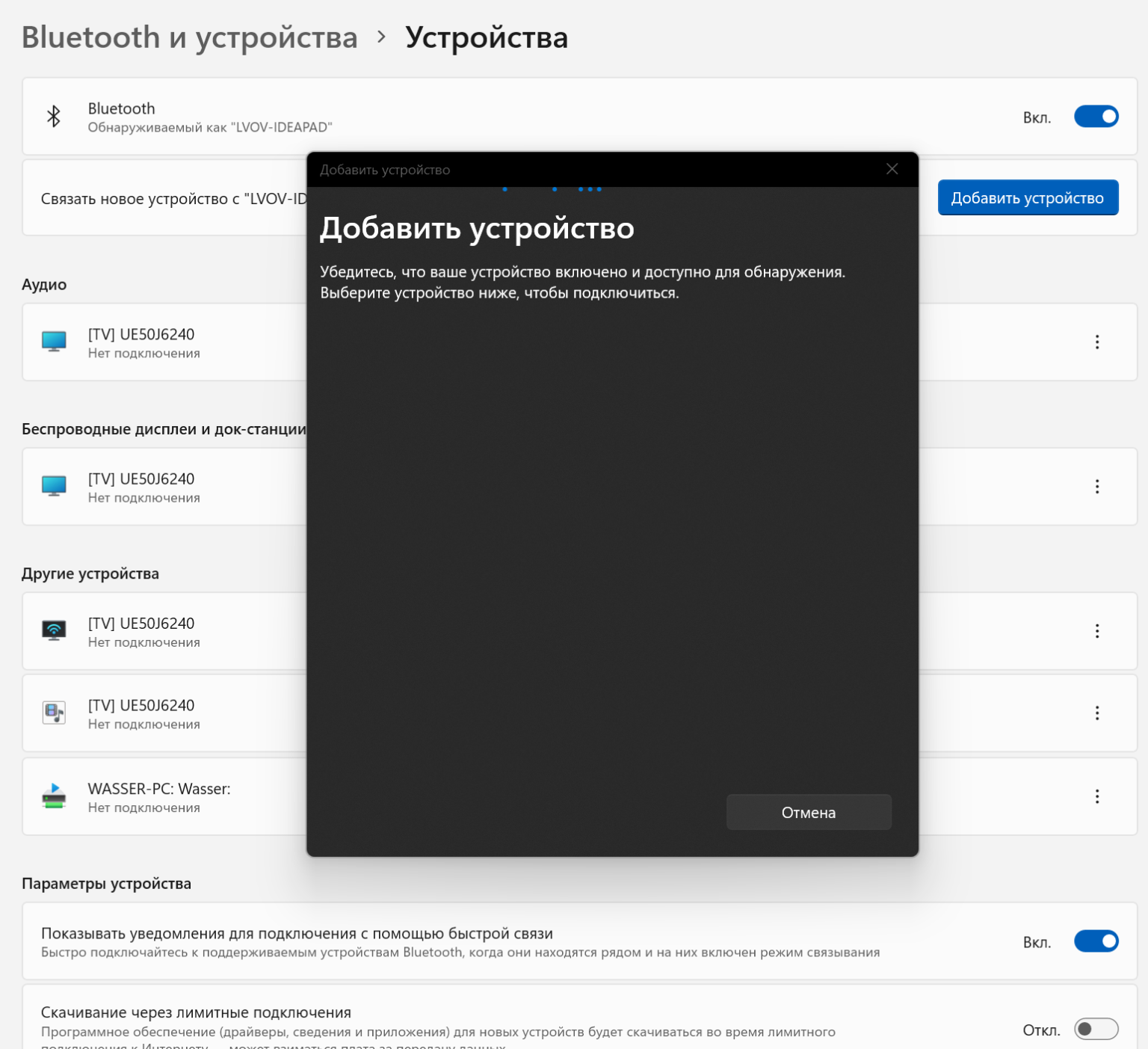Open more options for Аудио TV device
Screen dimensions: 1148x1049
coord(1096,342)
